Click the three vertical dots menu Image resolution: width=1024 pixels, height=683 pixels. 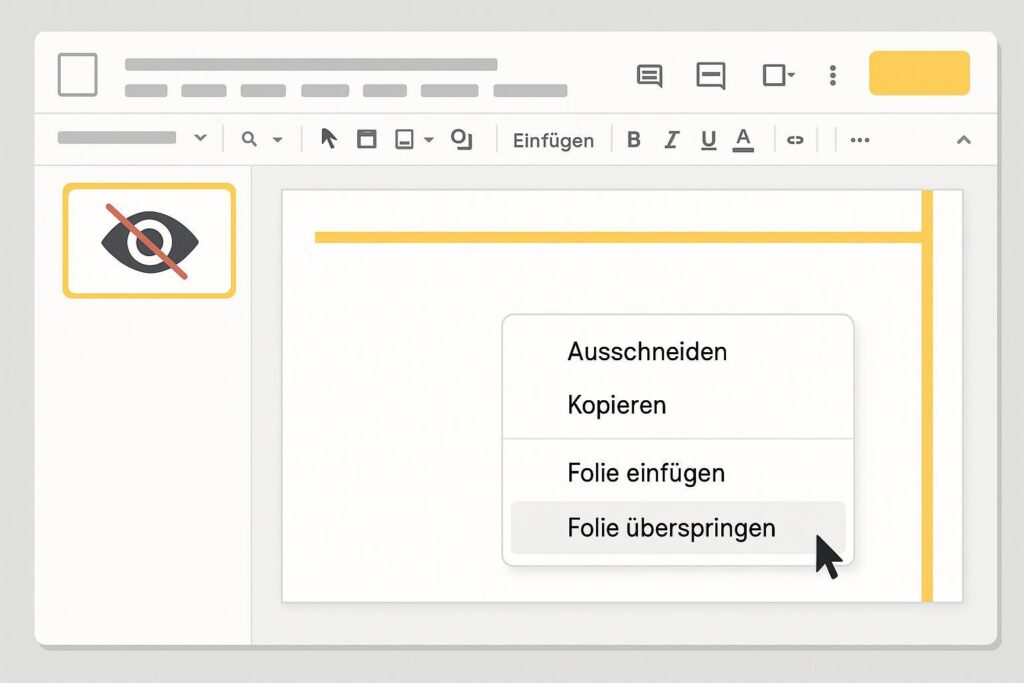[833, 76]
